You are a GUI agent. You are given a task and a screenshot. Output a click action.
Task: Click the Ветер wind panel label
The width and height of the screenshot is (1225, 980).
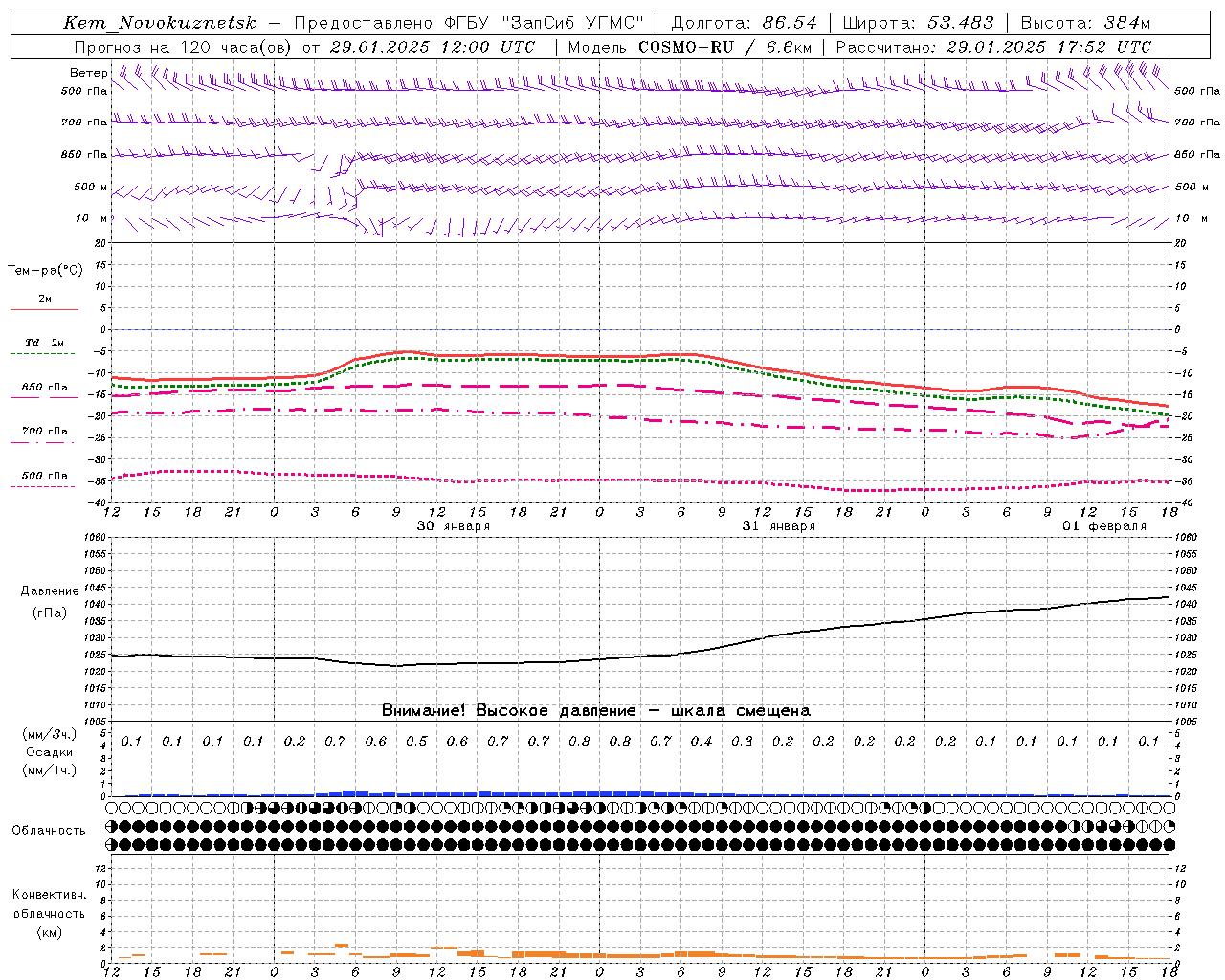tap(88, 73)
